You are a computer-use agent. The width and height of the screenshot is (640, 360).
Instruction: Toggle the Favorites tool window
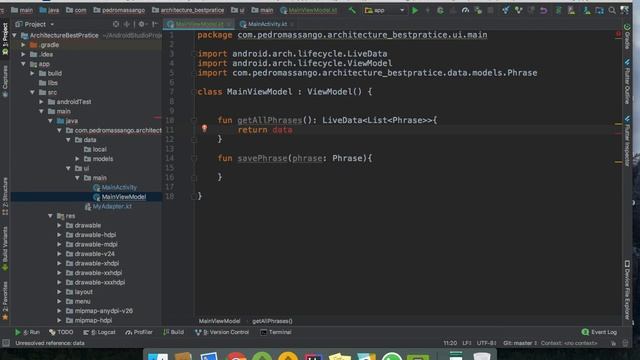coord(5,300)
